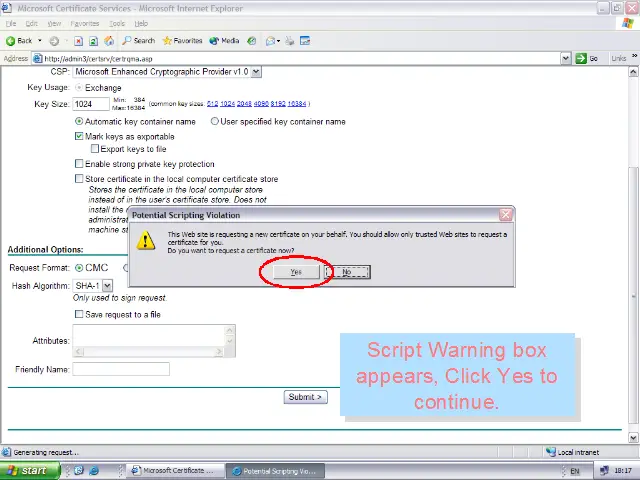
Task: Click the Stop loading icon
Action: pyautogui.click(x=78, y=41)
